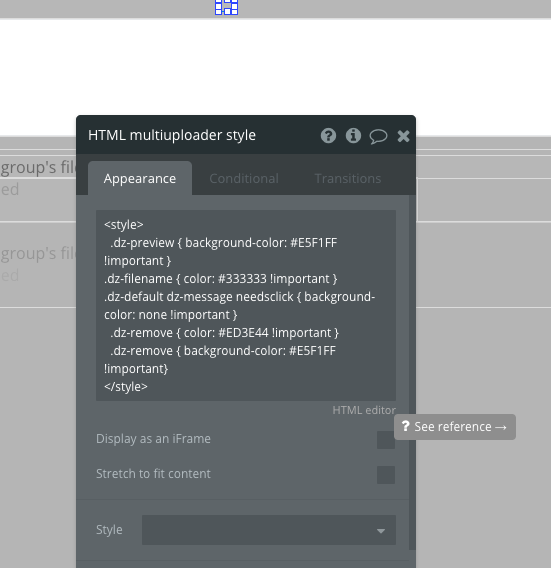Click the Style dropdown arrow
This screenshot has height=568, width=551.
point(381,531)
